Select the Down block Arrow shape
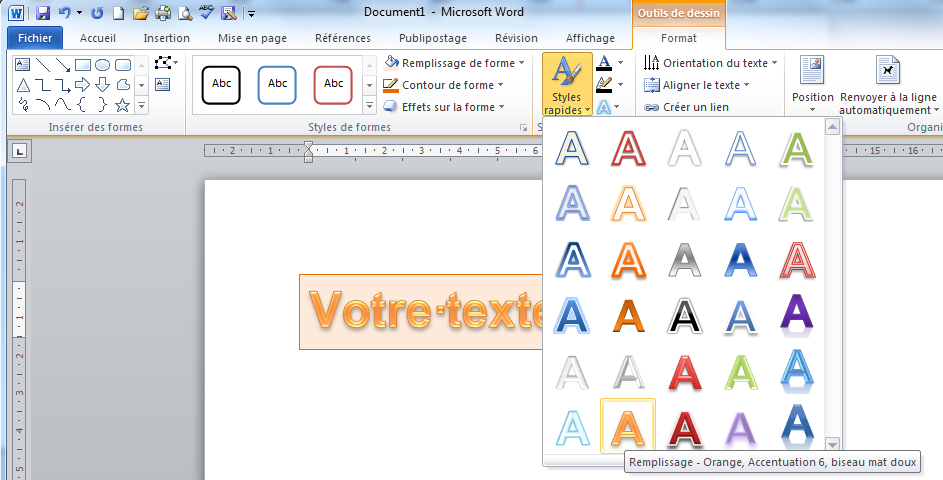This screenshot has height=480, width=943. pos(102,85)
